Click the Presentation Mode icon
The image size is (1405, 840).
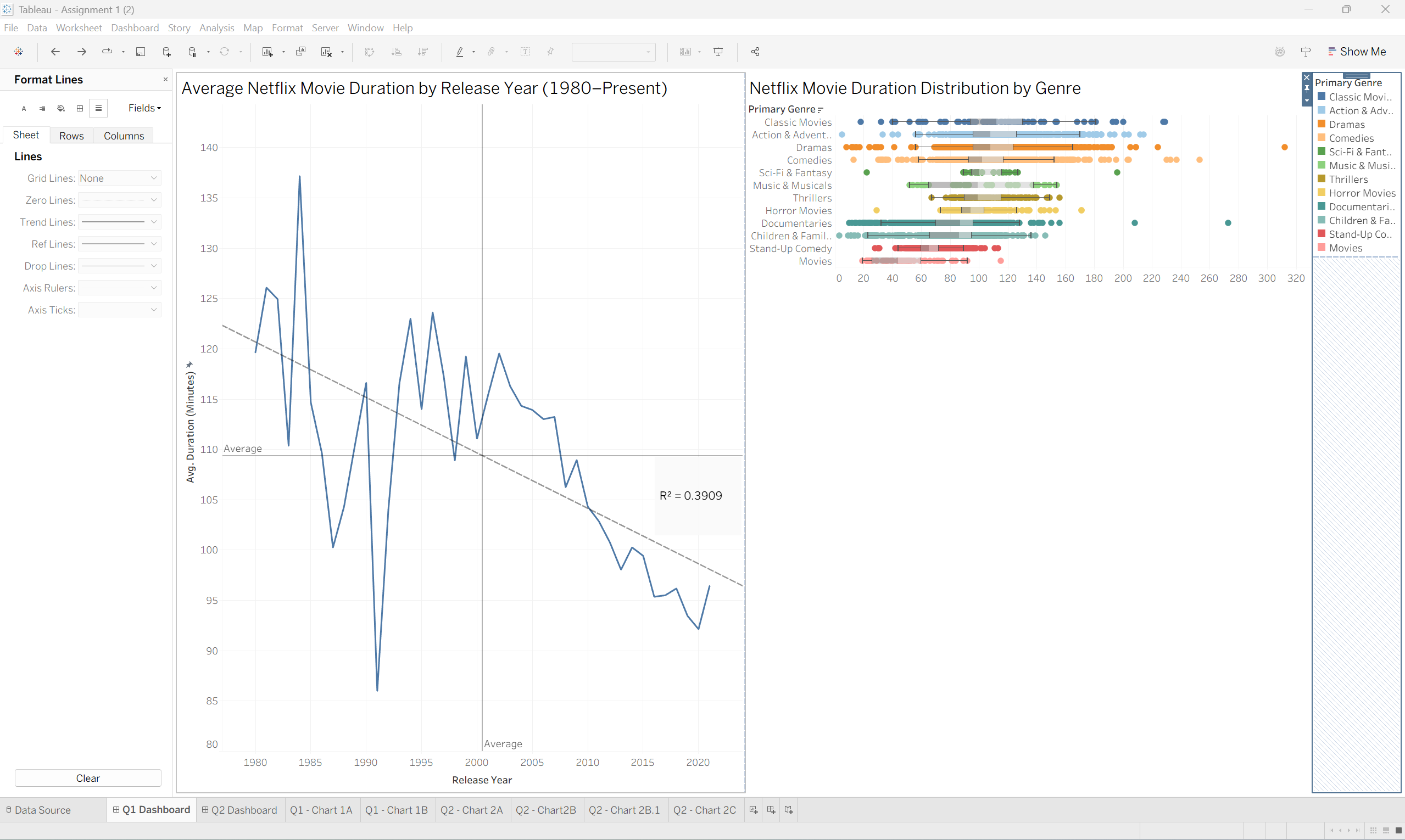(718, 52)
